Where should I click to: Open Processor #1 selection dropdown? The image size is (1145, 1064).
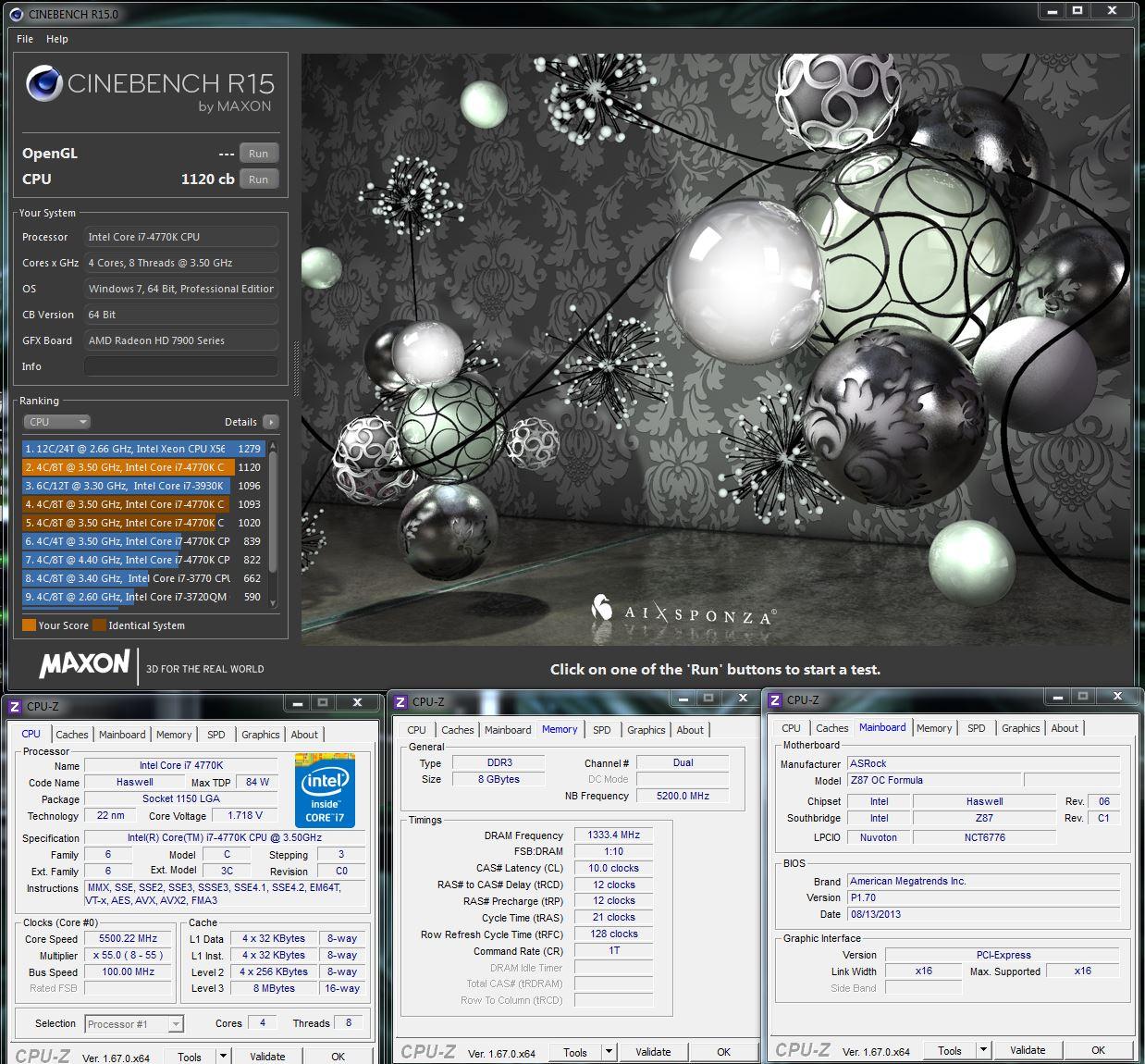[134, 1024]
